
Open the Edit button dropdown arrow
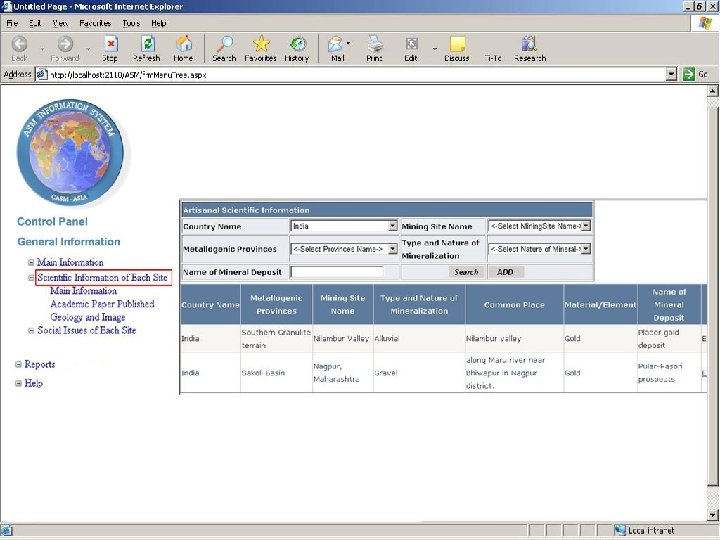point(434,48)
